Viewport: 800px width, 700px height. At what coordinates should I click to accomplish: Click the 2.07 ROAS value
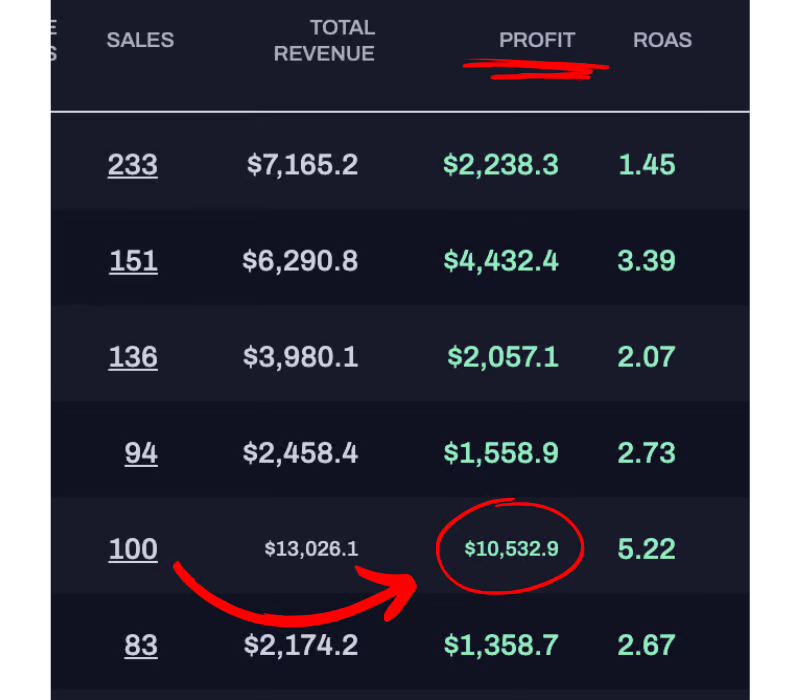pyautogui.click(x=646, y=357)
